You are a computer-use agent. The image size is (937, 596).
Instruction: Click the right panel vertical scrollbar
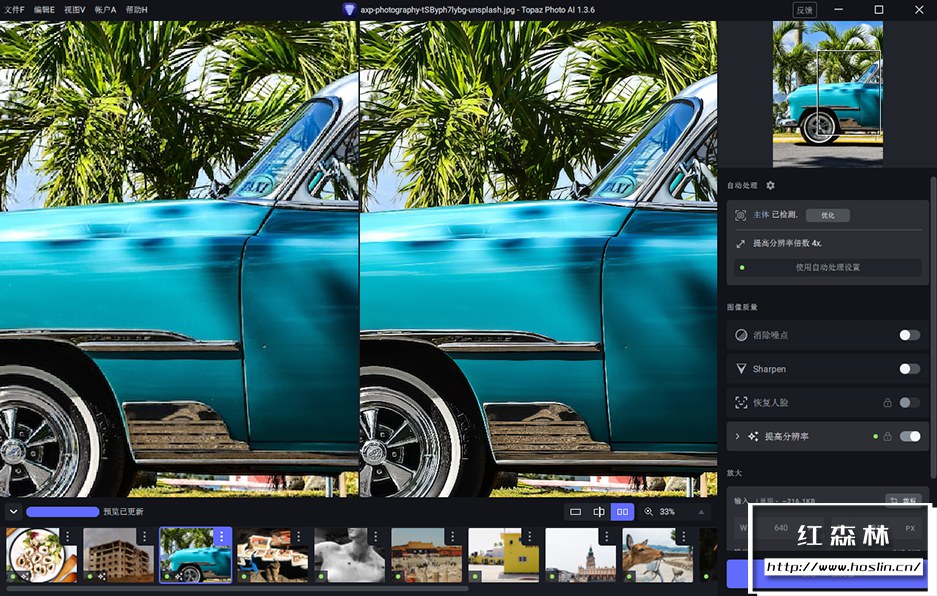tap(933, 327)
